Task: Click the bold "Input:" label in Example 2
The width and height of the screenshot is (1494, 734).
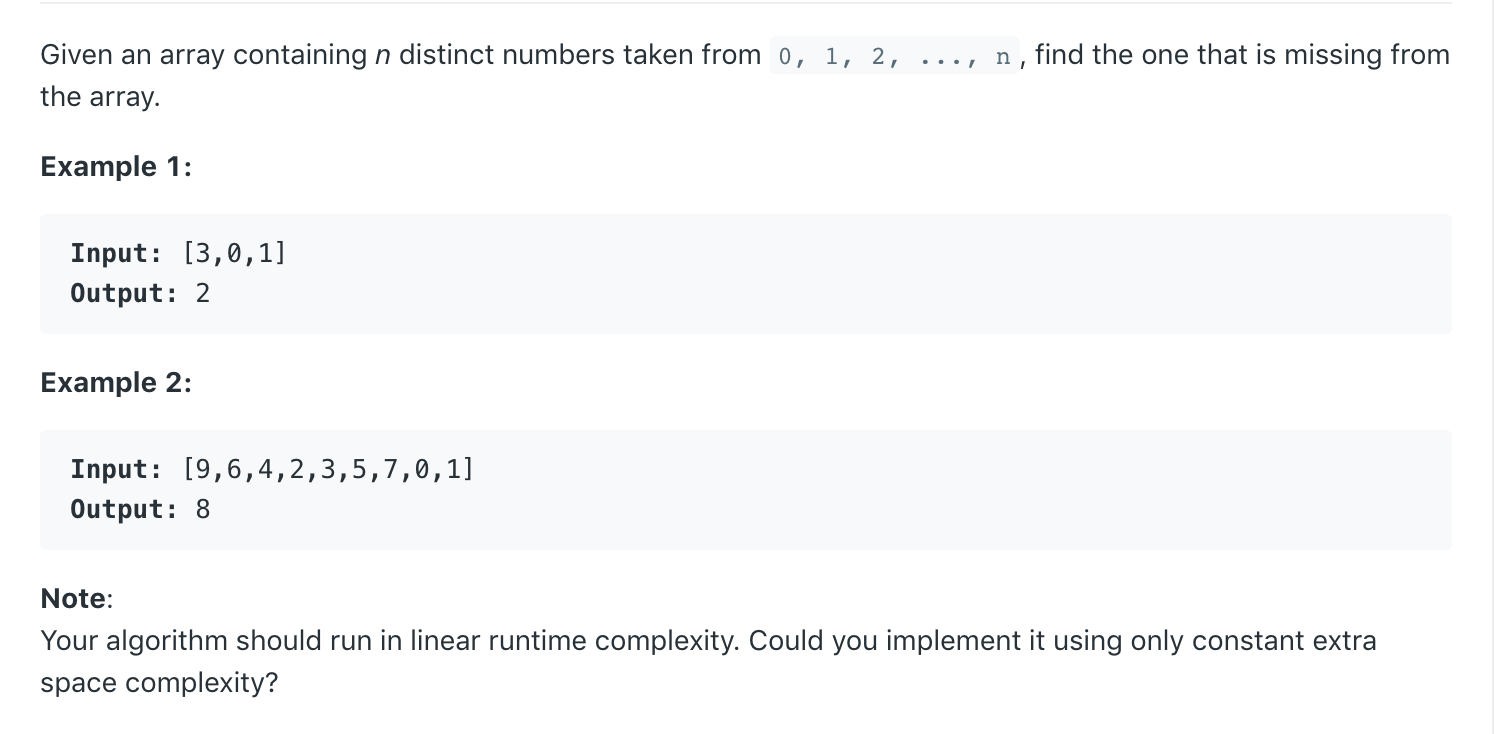Action: tap(117, 469)
